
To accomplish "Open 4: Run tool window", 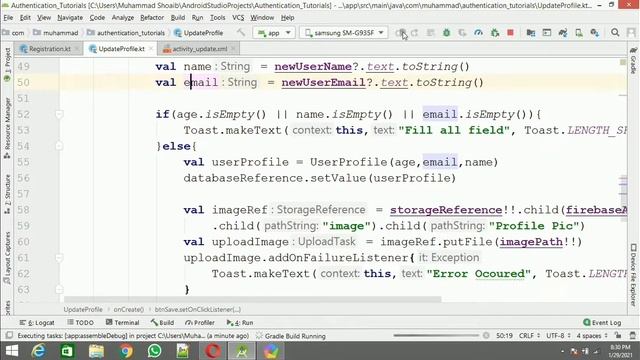I will pos(240,322).
